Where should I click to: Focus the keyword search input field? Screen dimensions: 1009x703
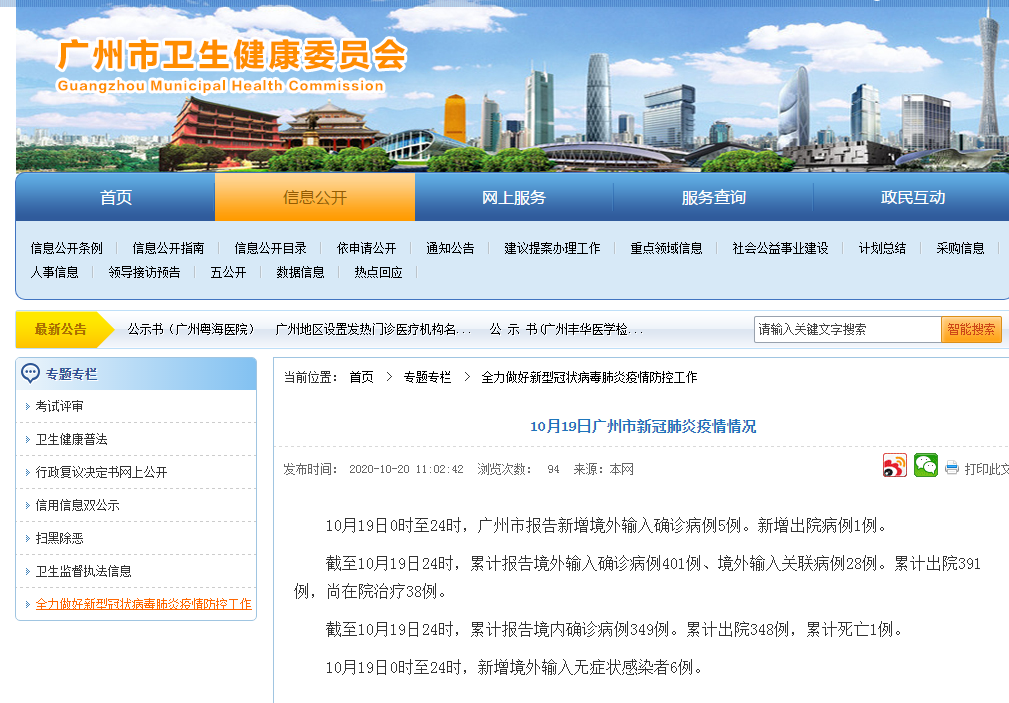pyautogui.click(x=846, y=329)
